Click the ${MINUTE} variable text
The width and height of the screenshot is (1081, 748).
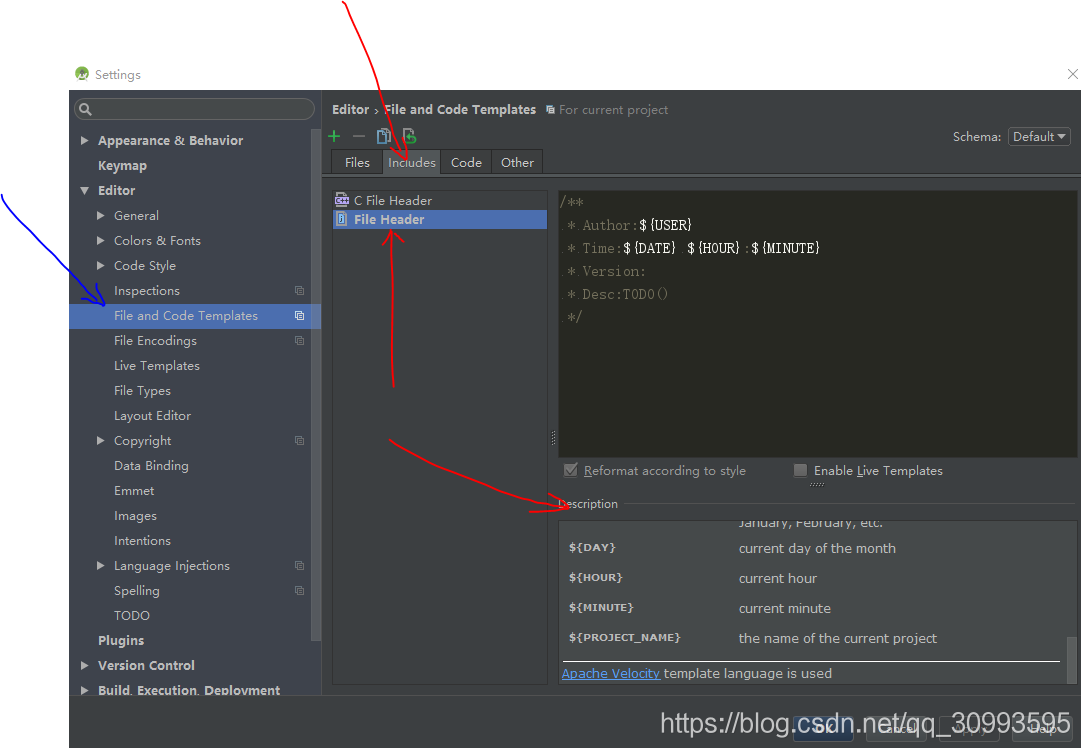(601, 607)
